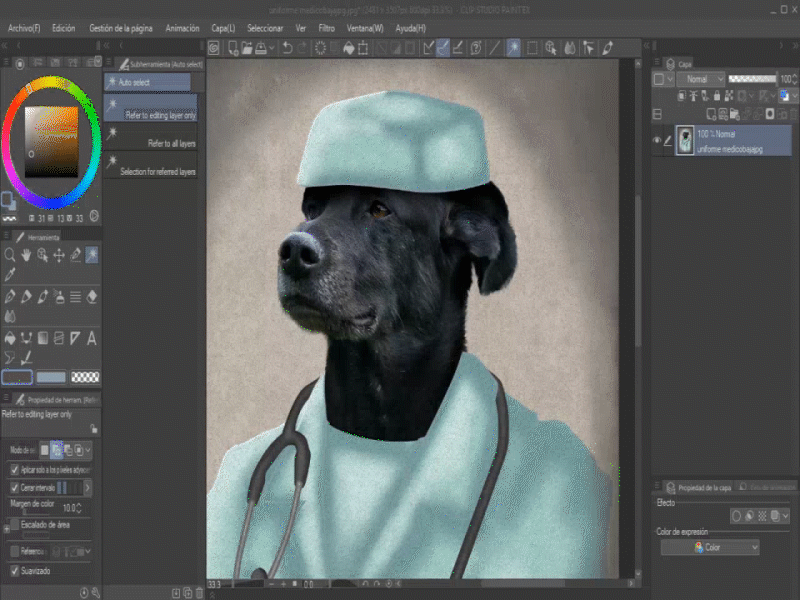Create a new document from command bar
Viewport: 800px width, 600px height.
[233, 48]
